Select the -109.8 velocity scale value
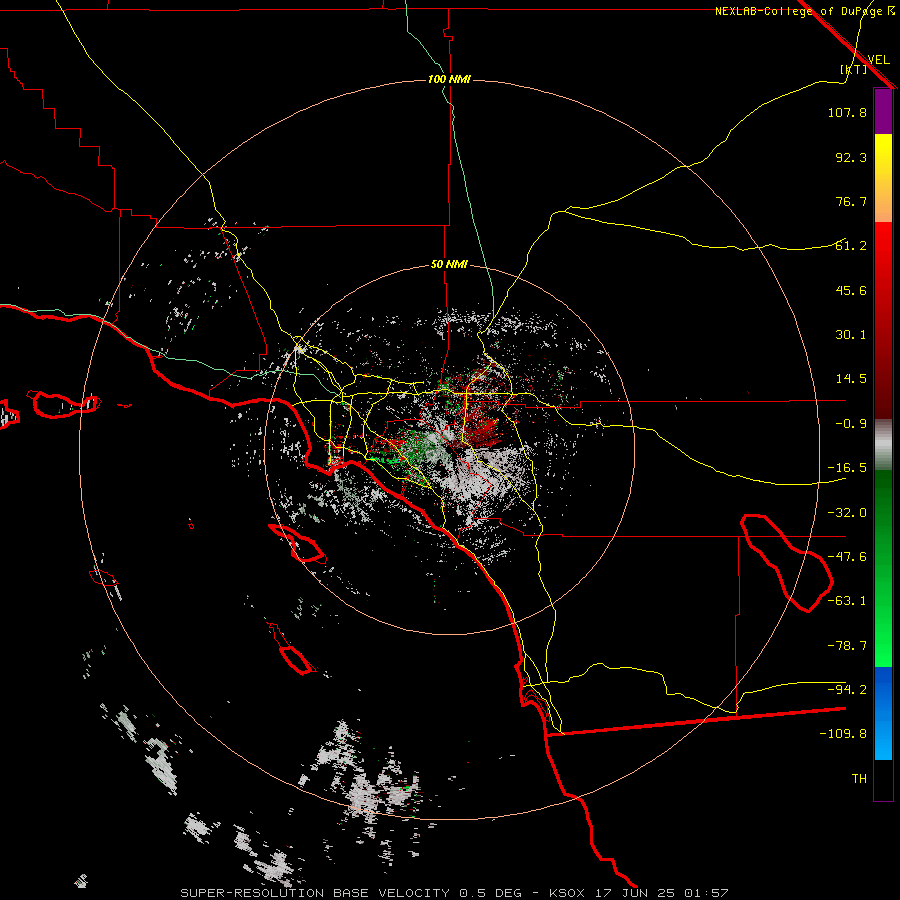Viewport: 900px width, 900px height. (843, 734)
